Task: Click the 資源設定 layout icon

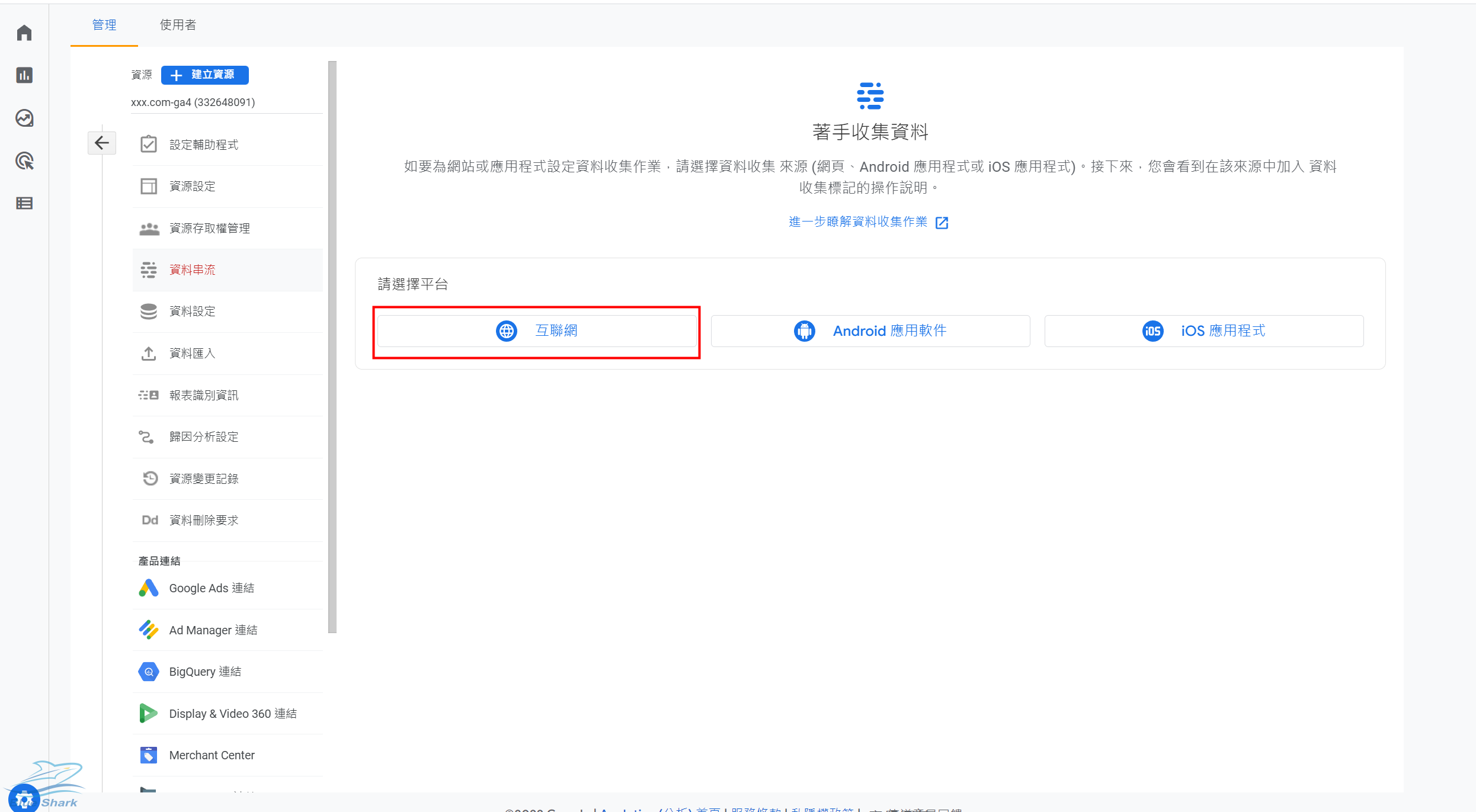Action: (x=149, y=186)
